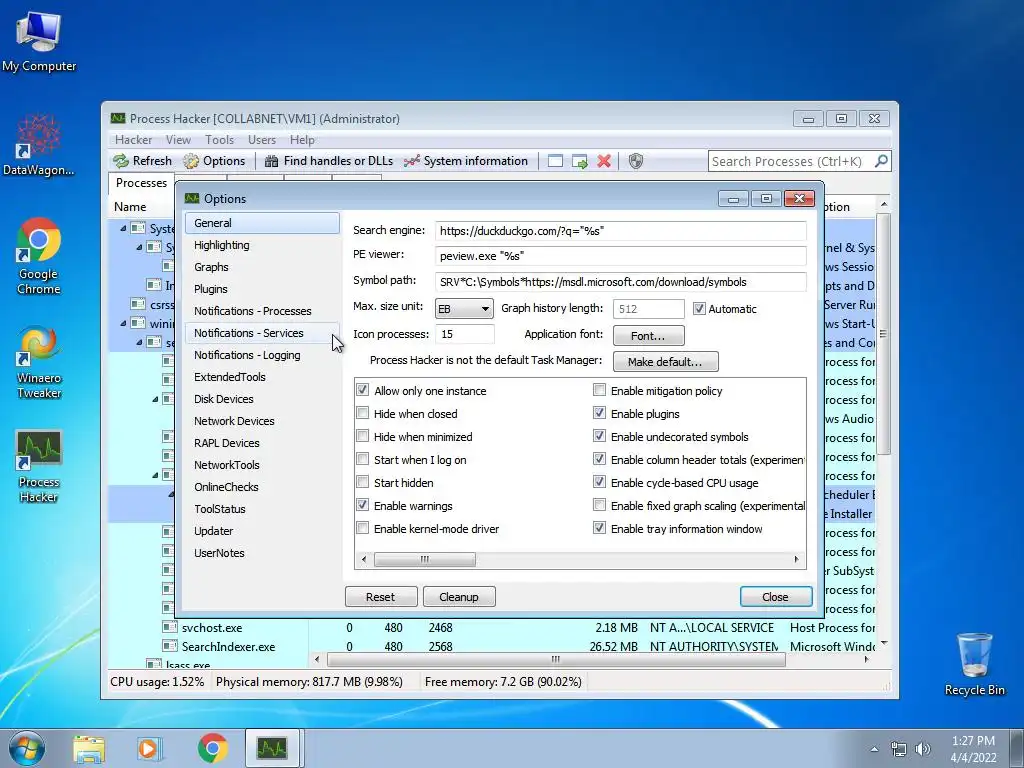
Task: Collapse the wininit tree node
Action: 123,323
